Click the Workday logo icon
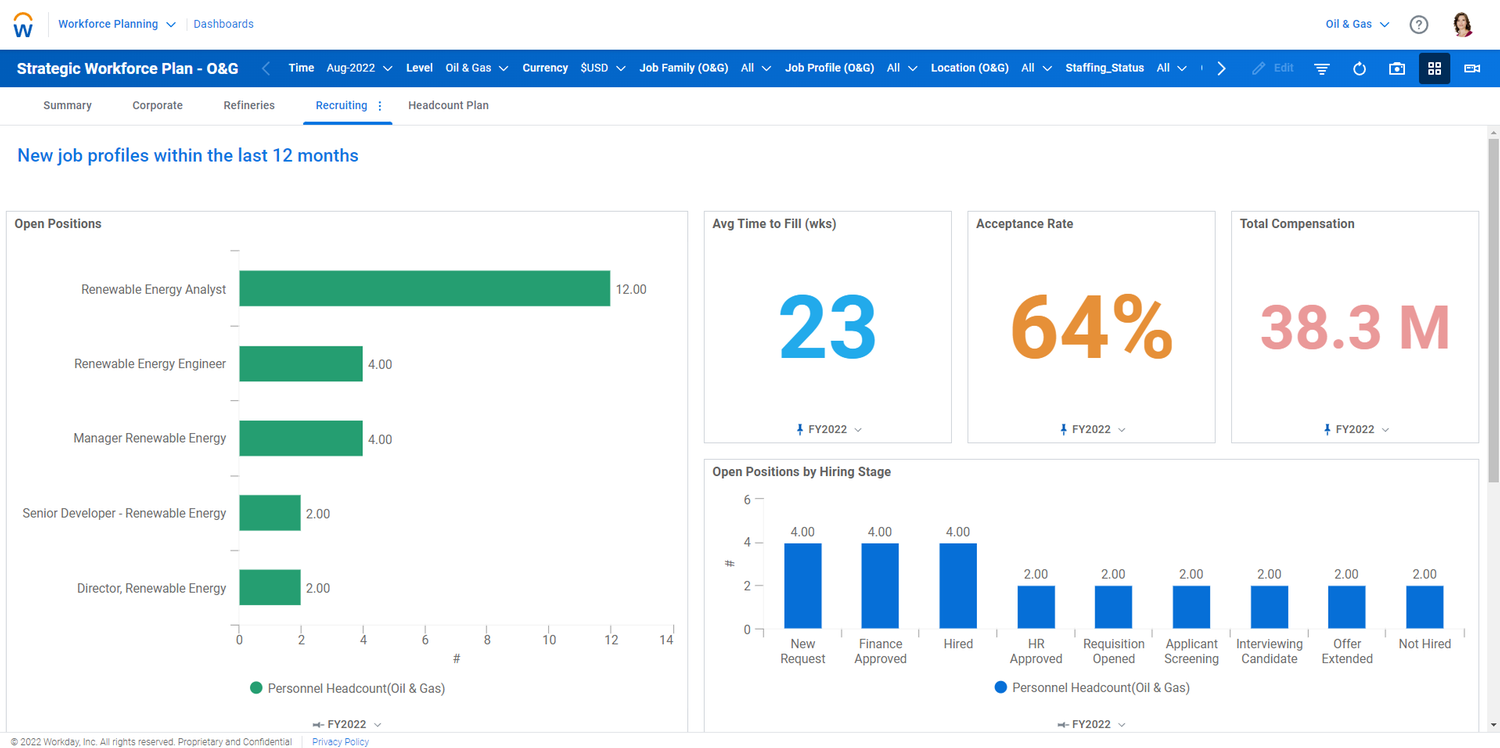1500x748 pixels. click(23, 24)
